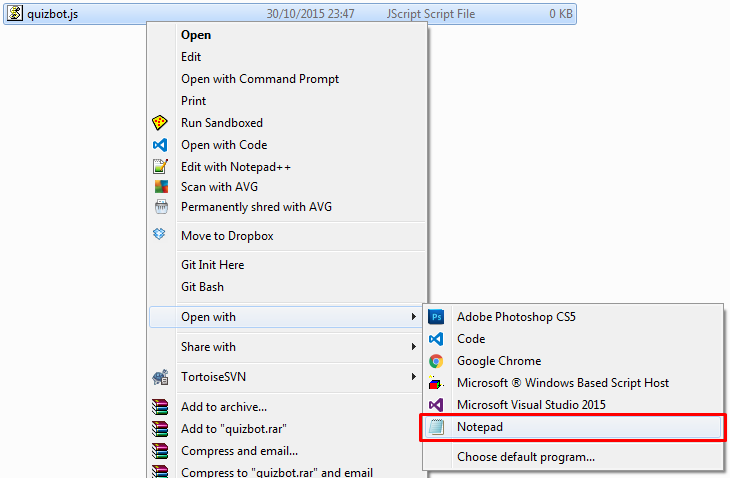Image resolution: width=730 pixels, height=478 pixels.
Task: Select Git Bash from the context menu
Action: (203, 287)
